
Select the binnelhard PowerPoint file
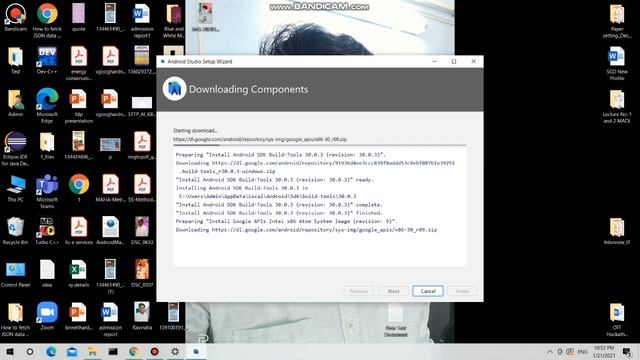pyautogui.click(x=79, y=316)
